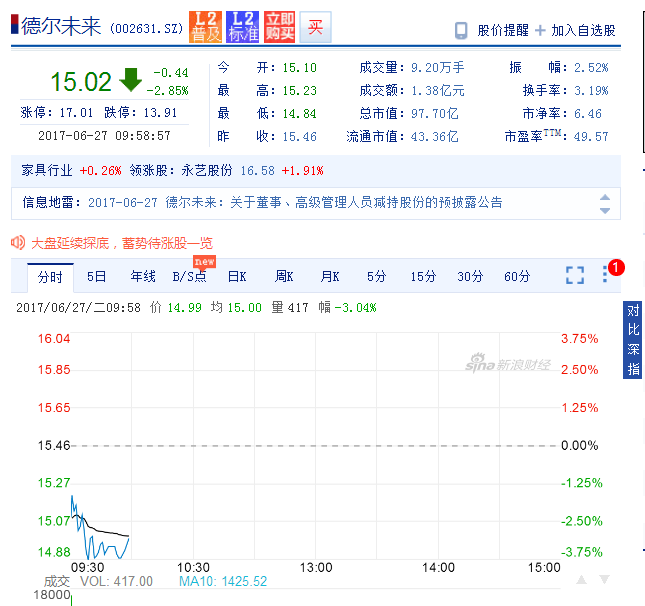This screenshot has width=645, height=606.
Task: Click the phone icon for 股价提醒
Action: tap(461, 30)
